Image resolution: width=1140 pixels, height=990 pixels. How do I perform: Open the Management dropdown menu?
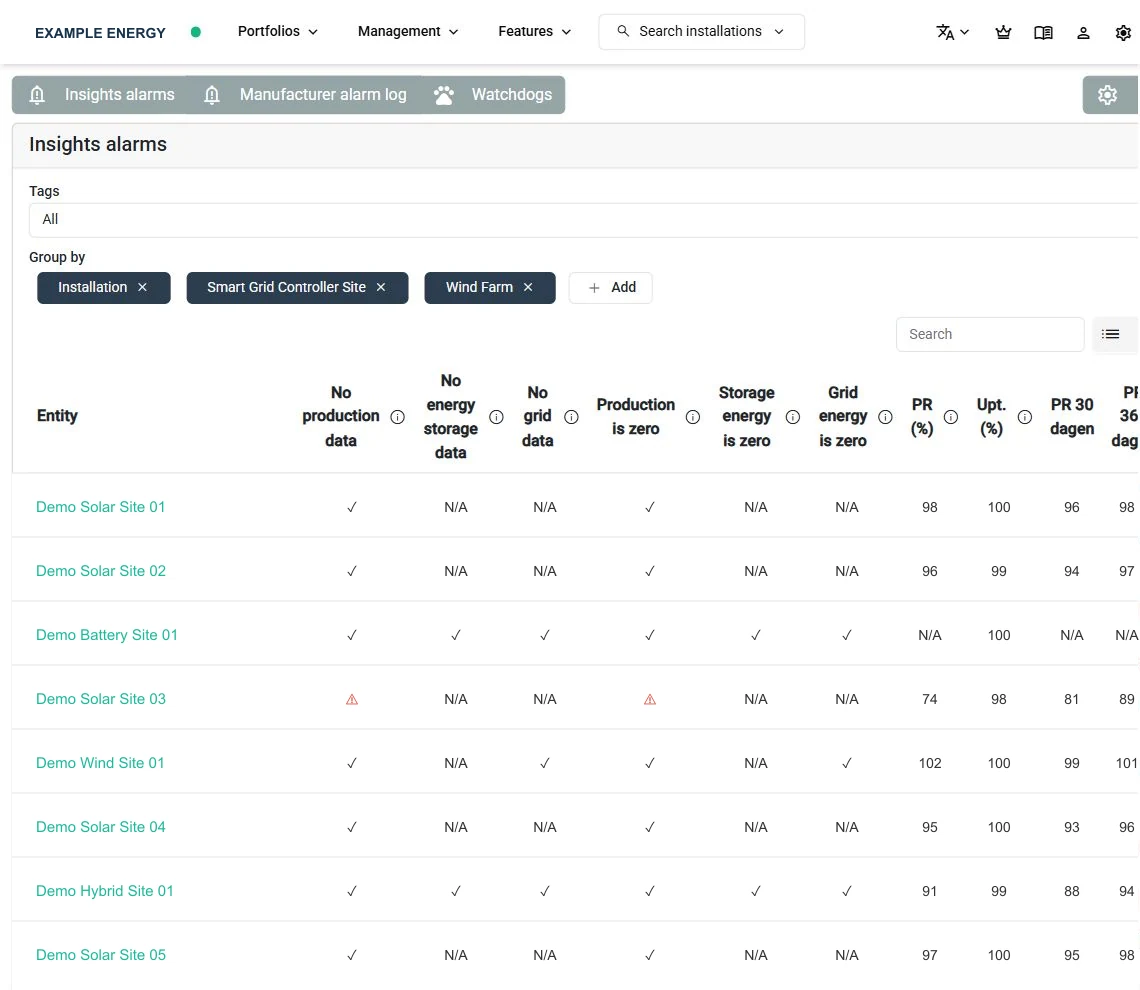click(408, 31)
